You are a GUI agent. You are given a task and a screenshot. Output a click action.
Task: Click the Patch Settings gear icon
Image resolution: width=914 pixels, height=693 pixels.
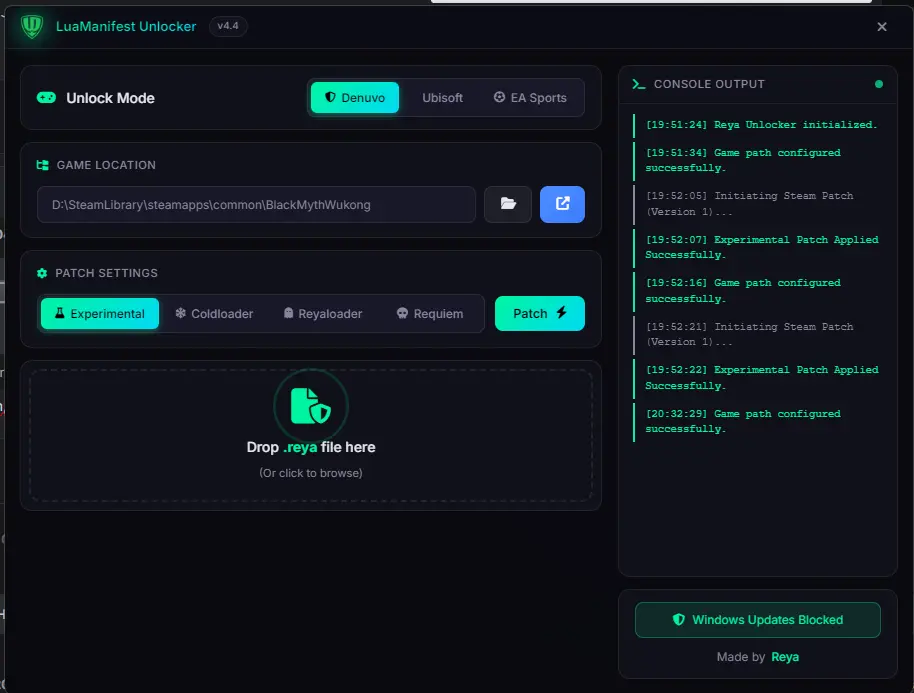pos(42,273)
